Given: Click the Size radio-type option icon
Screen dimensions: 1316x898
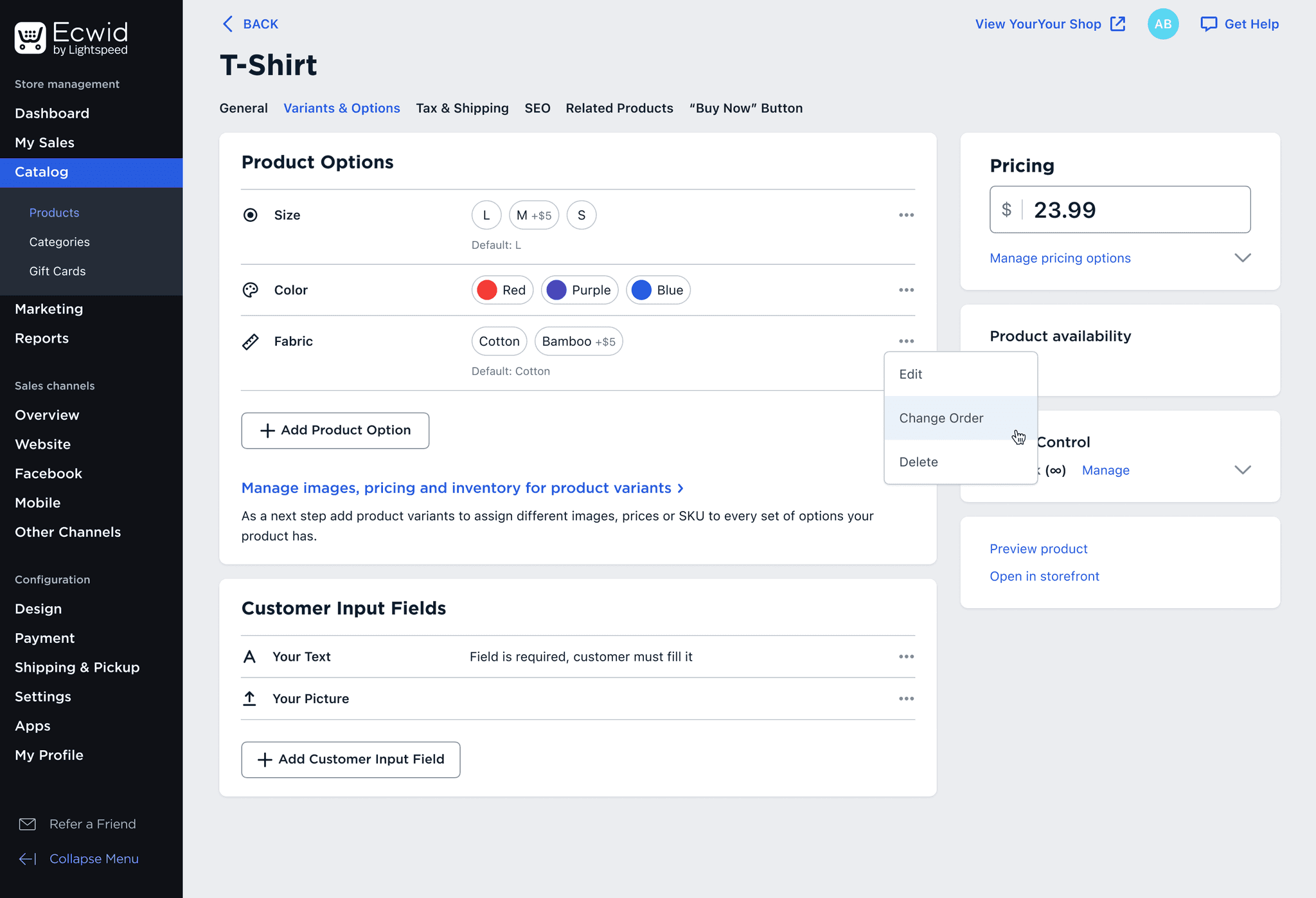Looking at the screenshot, I should [x=251, y=215].
